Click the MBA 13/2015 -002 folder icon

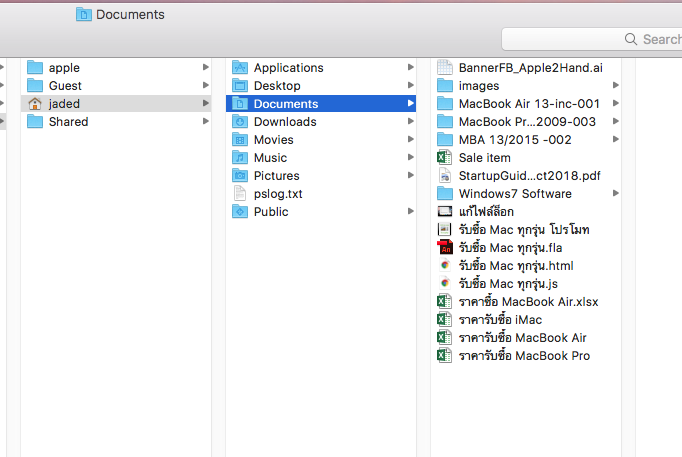click(445, 140)
